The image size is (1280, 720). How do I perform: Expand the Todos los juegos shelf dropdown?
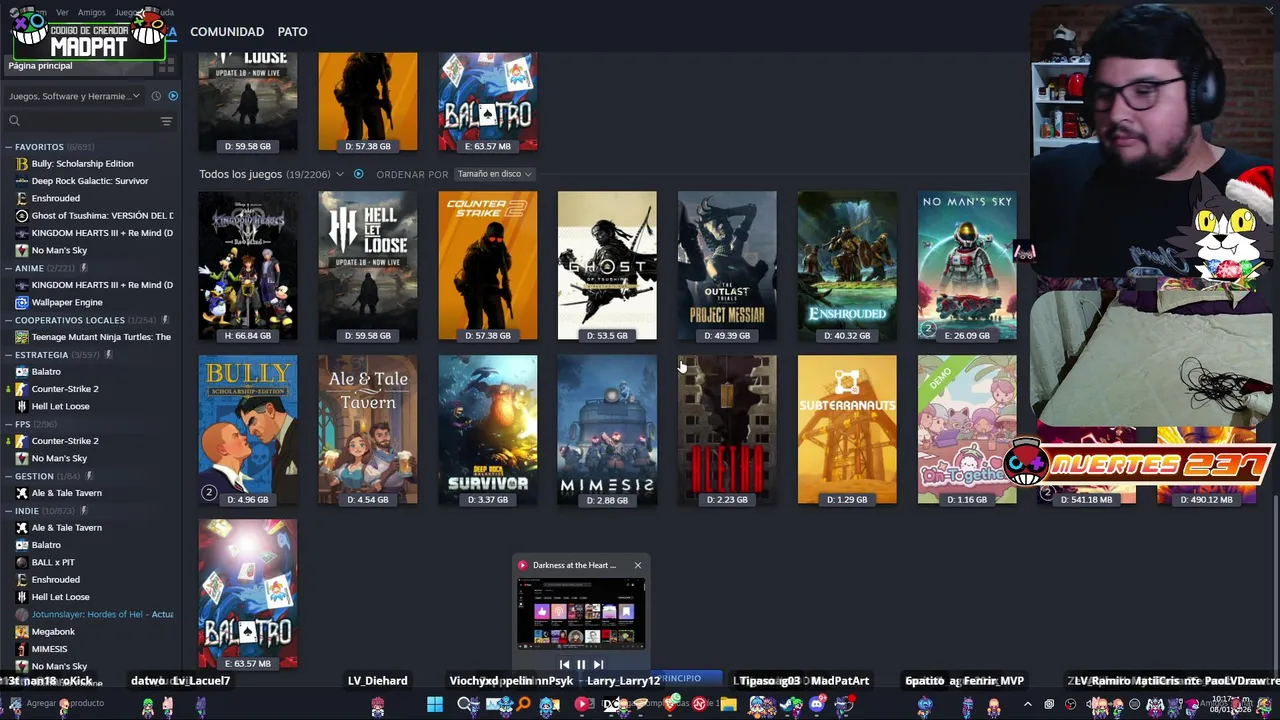[339, 174]
